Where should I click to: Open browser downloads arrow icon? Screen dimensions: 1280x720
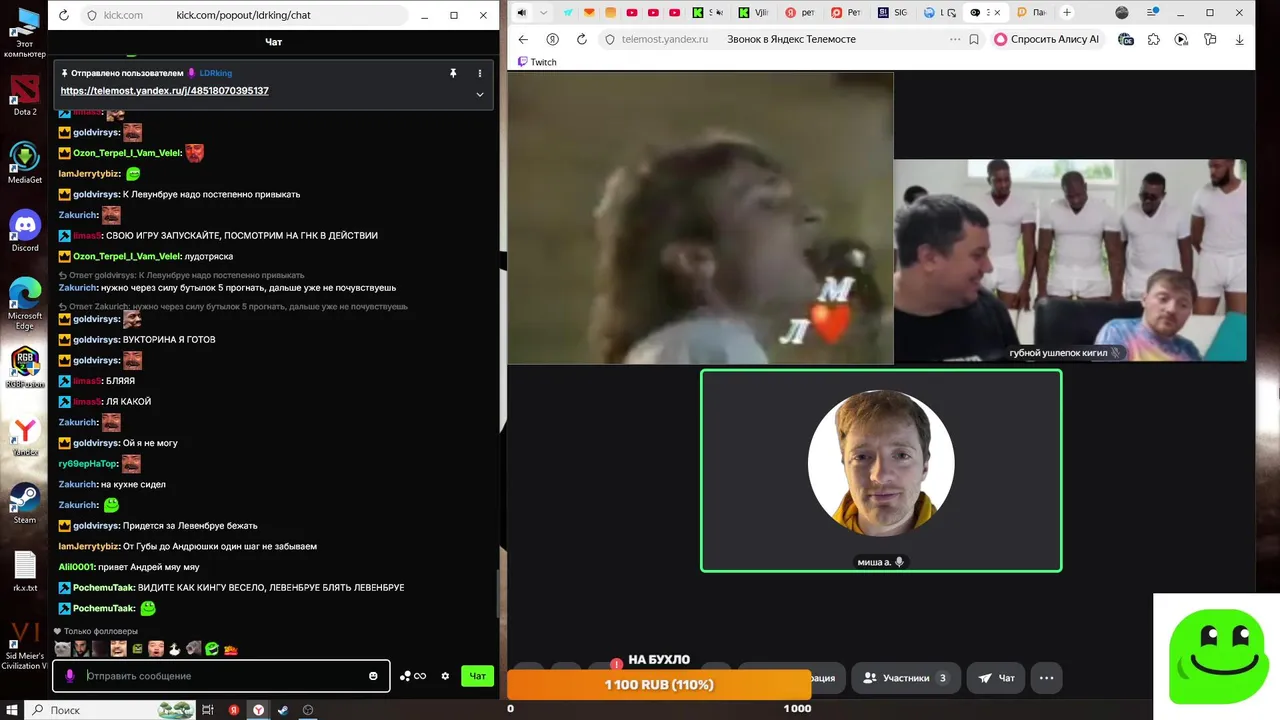click(1240, 39)
